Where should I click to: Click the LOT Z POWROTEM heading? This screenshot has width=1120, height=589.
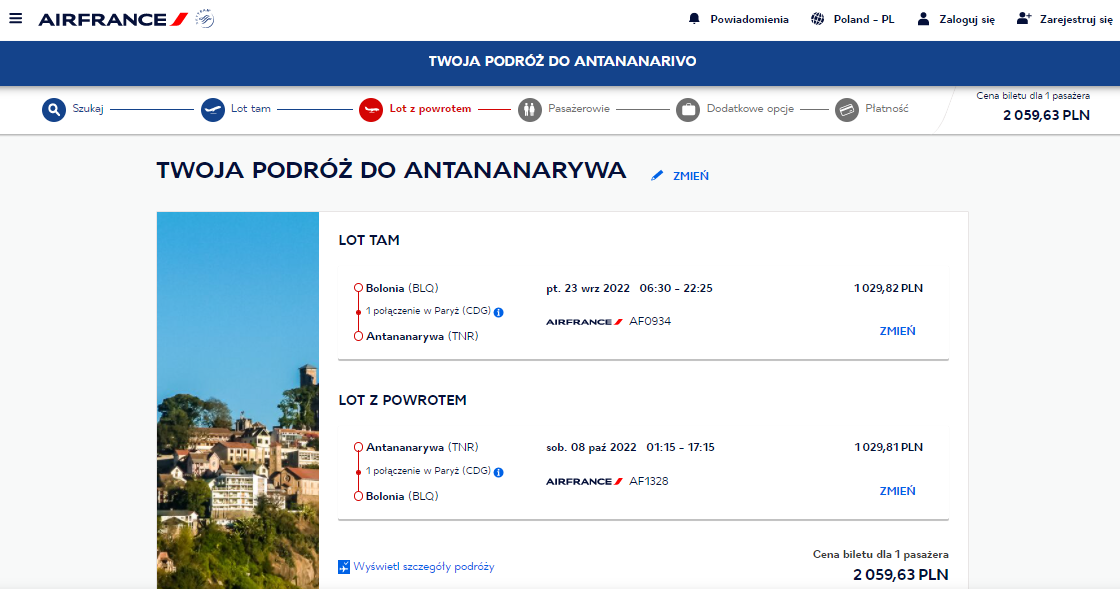tap(402, 401)
